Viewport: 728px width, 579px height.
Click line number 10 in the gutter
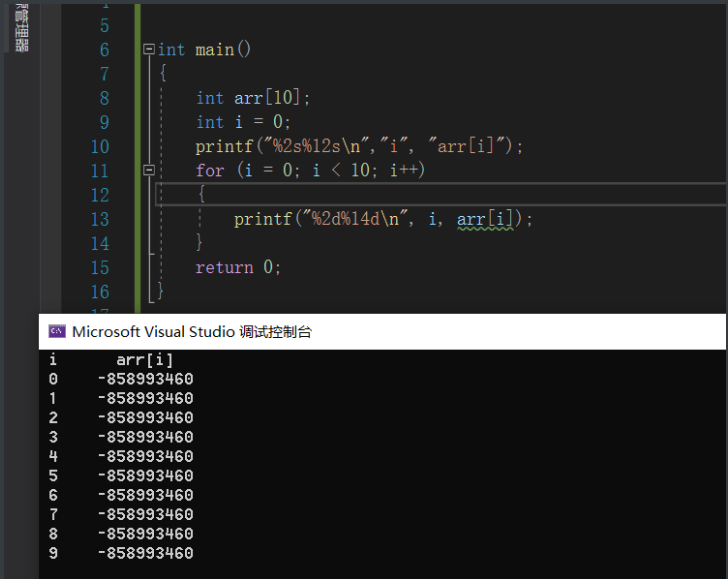point(100,147)
